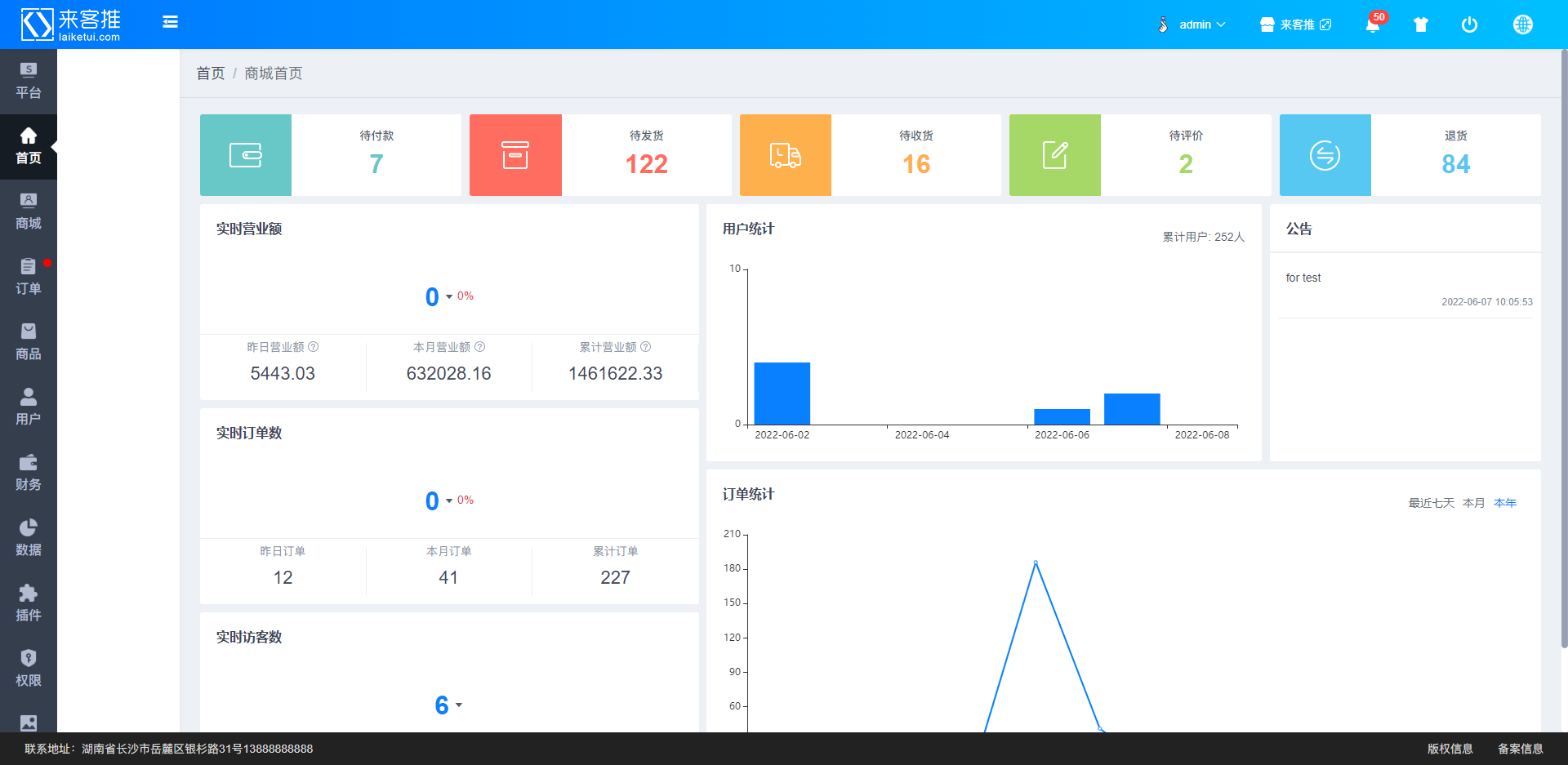Click the page vertical scrollbar
Viewport: 1568px width, 765px height.
[1564, 349]
